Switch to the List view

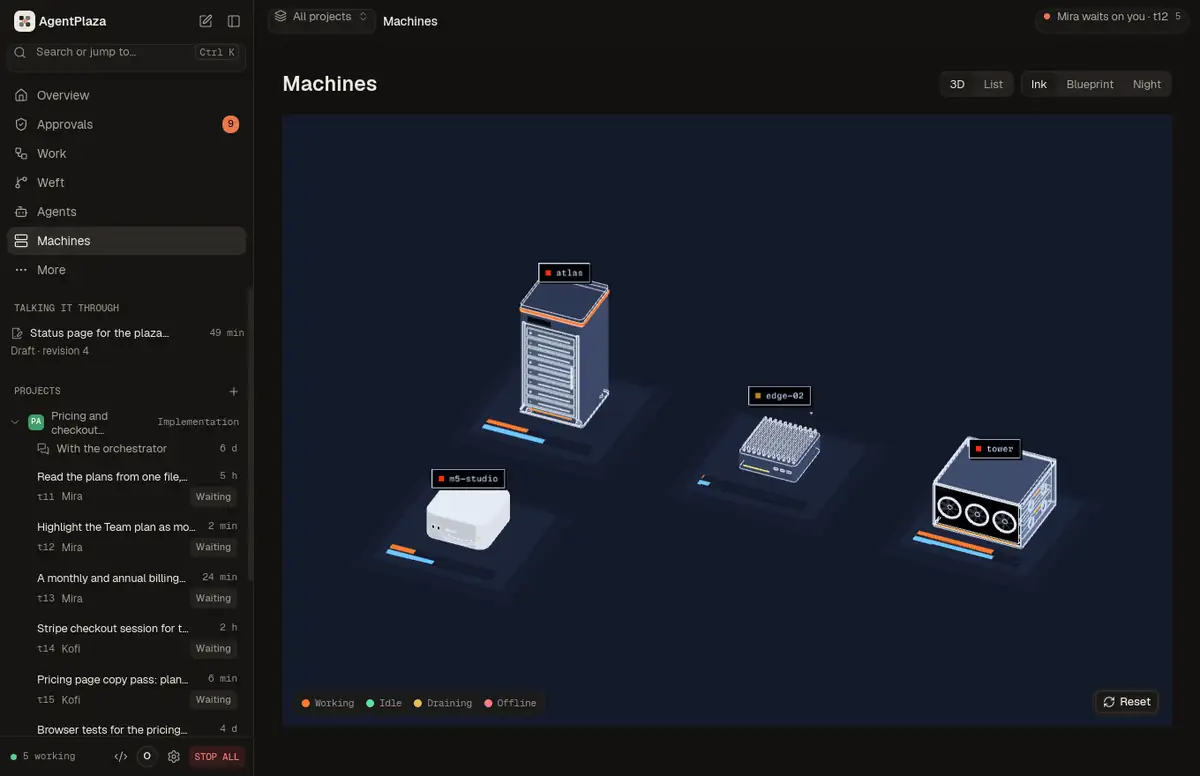coord(993,84)
